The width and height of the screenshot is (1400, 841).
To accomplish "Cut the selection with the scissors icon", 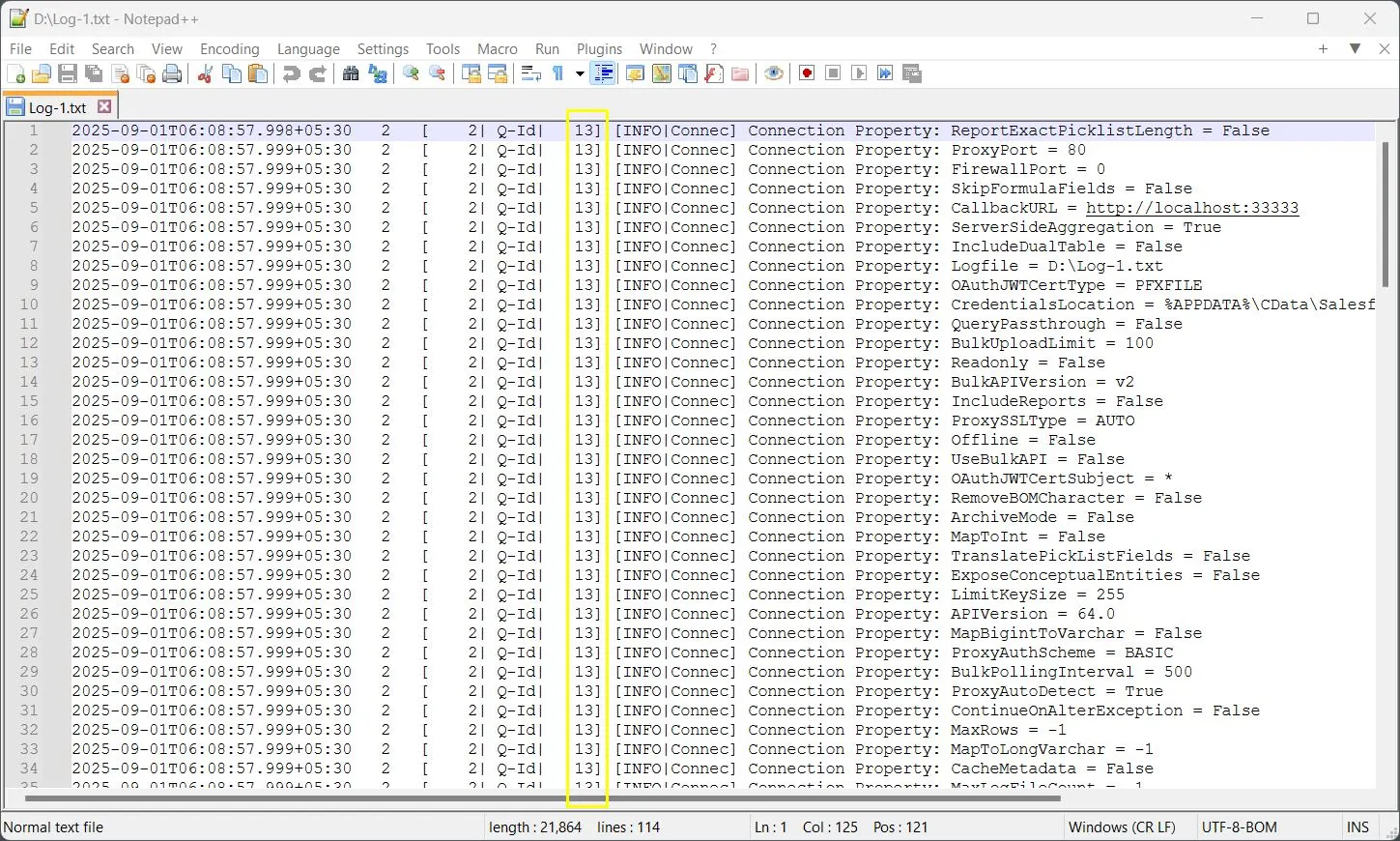I will coord(205,74).
